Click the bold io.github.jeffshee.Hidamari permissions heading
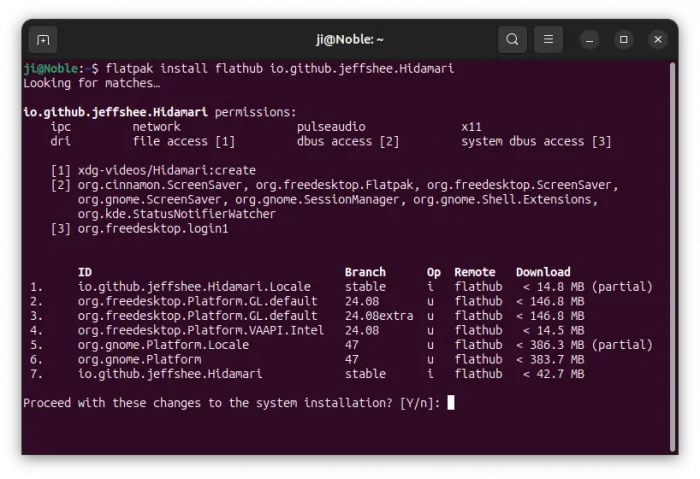Viewport: 700px width, 479px height. [x=115, y=112]
